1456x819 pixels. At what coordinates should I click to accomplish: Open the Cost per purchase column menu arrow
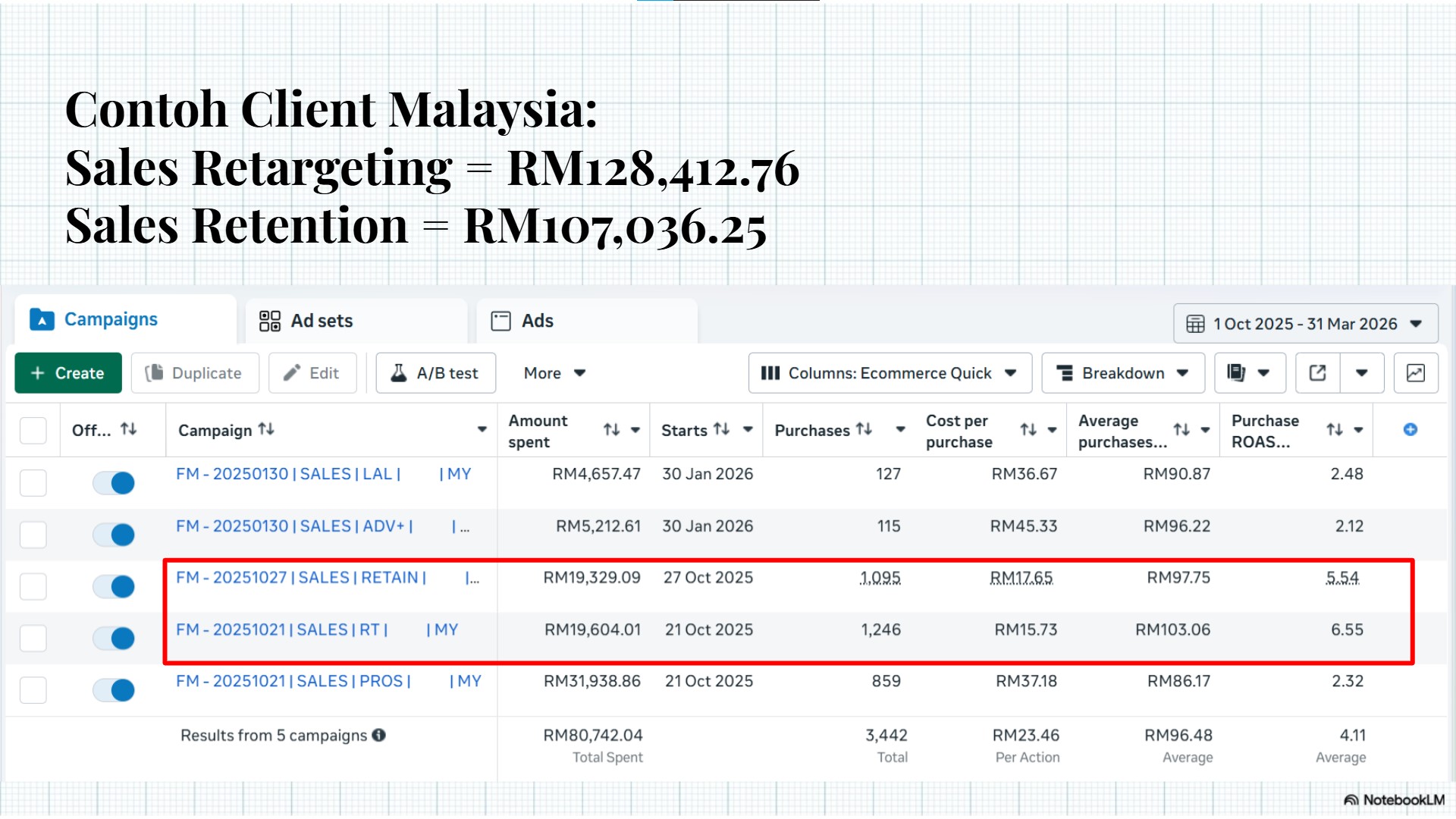tap(1053, 430)
